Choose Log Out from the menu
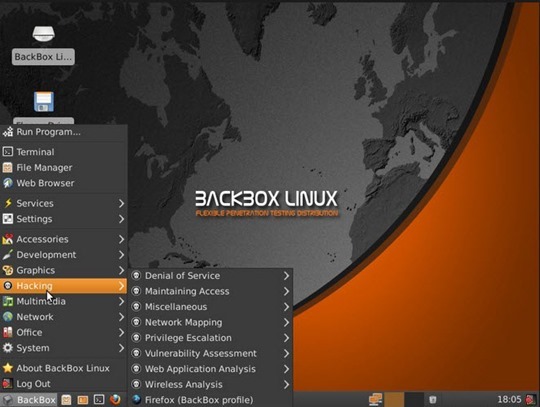The image size is (540, 407). [x=63, y=384]
